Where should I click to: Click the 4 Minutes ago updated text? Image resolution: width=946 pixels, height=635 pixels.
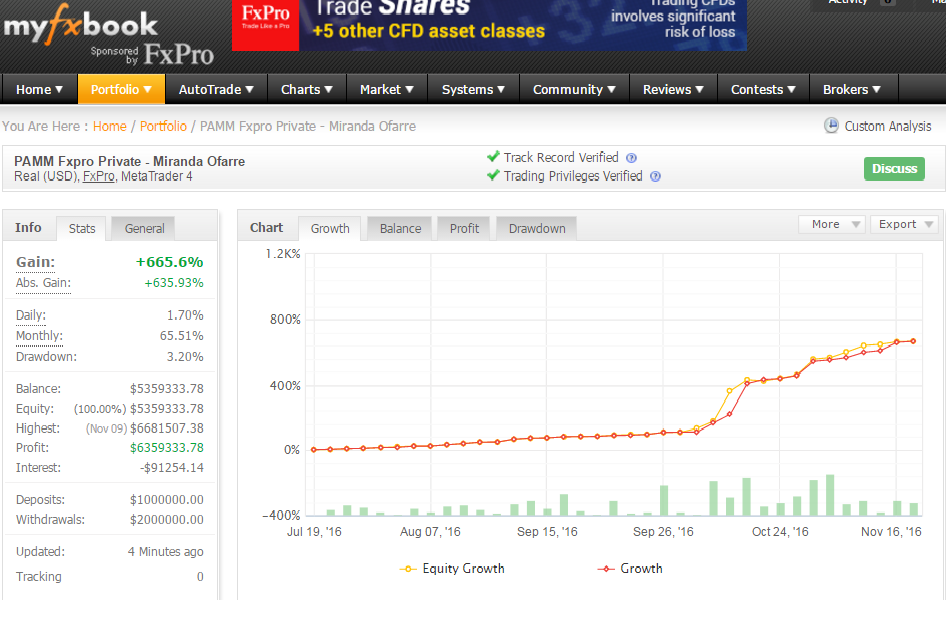pos(166,551)
